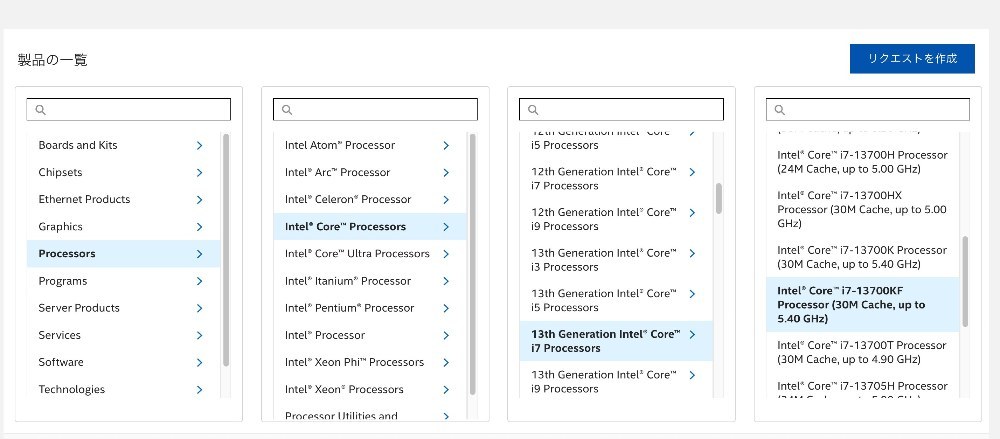
Task: Click the リクエストを作成 button
Action: [912, 59]
